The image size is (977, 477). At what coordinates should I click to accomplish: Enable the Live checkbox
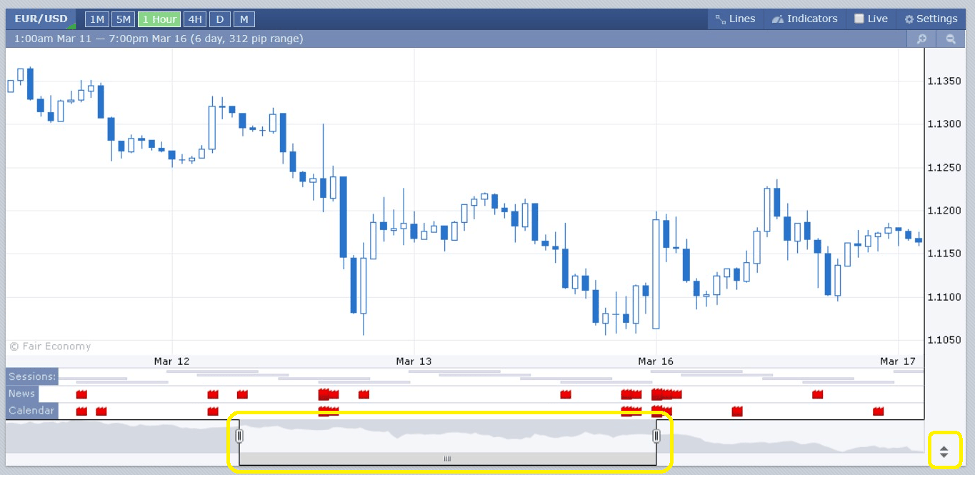[859, 19]
